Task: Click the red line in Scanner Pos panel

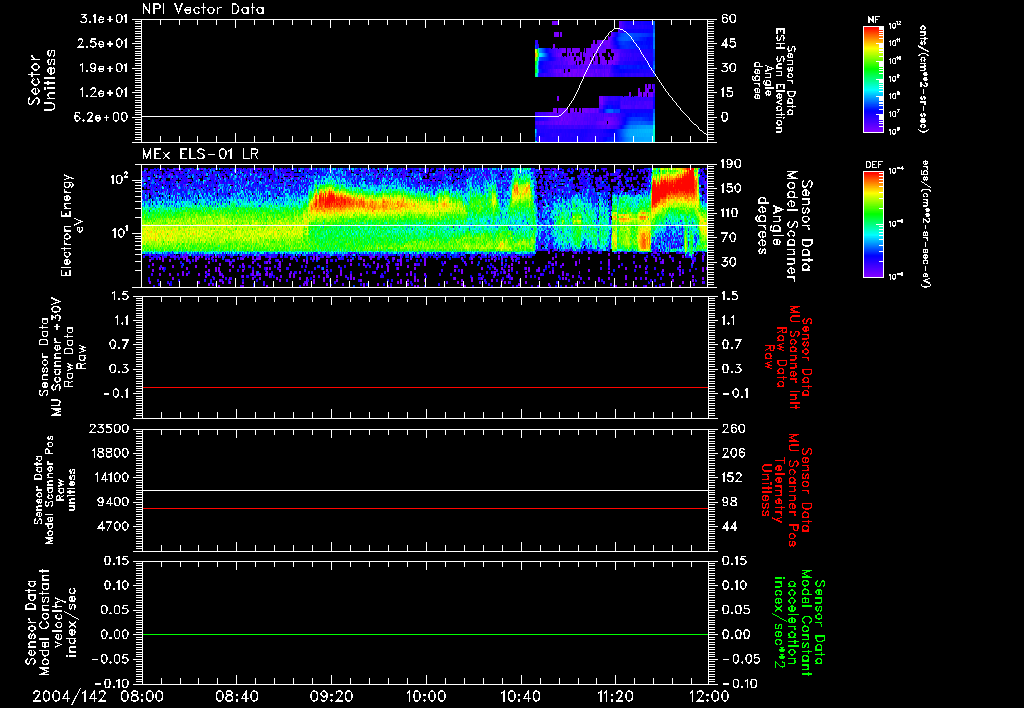Action: pyautogui.click(x=425, y=508)
